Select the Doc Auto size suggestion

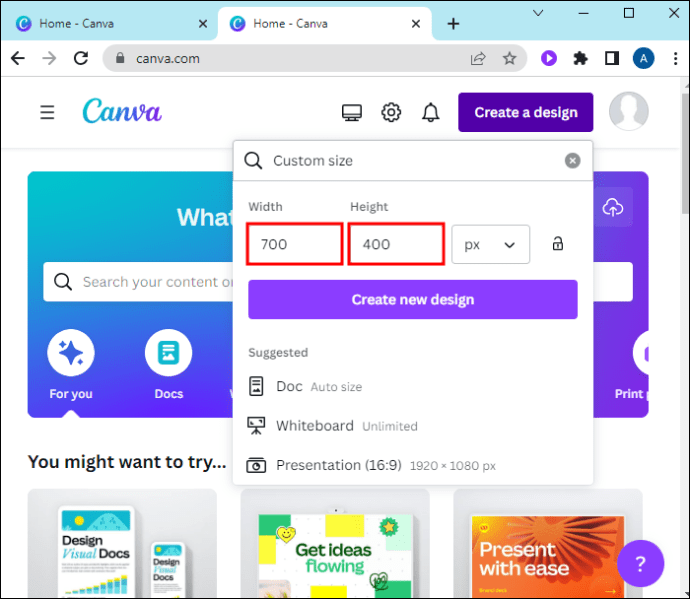[412, 386]
